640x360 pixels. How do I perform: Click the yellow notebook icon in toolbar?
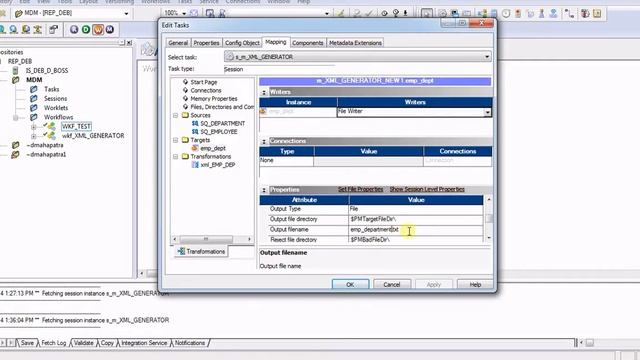point(597,13)
